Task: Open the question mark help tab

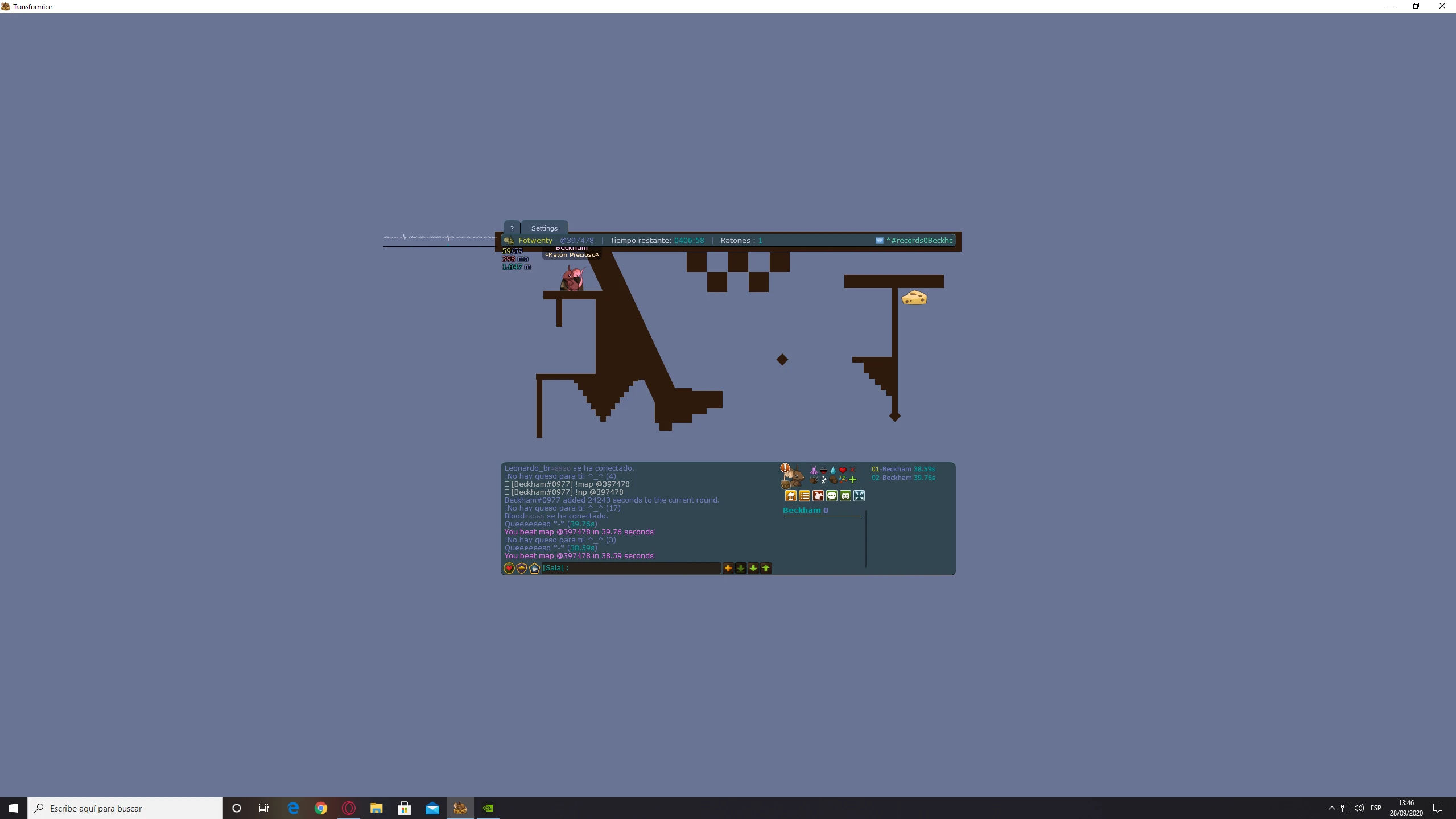Action: 512,228
